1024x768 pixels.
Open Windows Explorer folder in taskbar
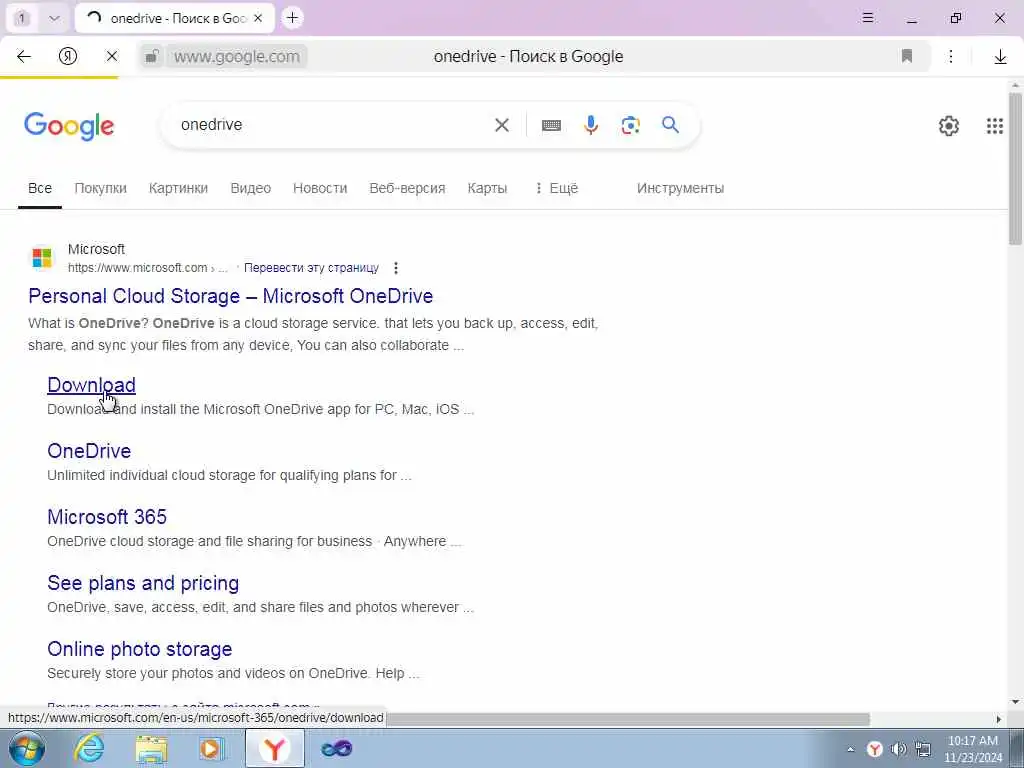point(152,748)
